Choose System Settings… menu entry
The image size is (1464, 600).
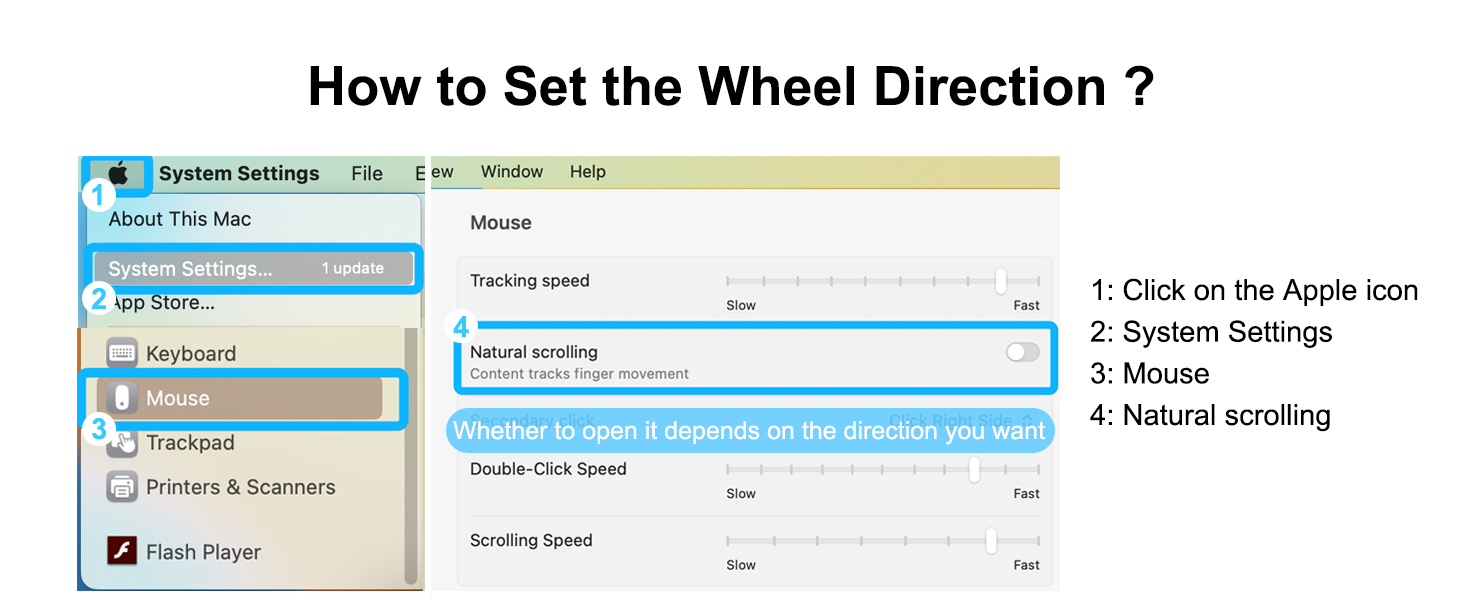click(x=190, y=268)
